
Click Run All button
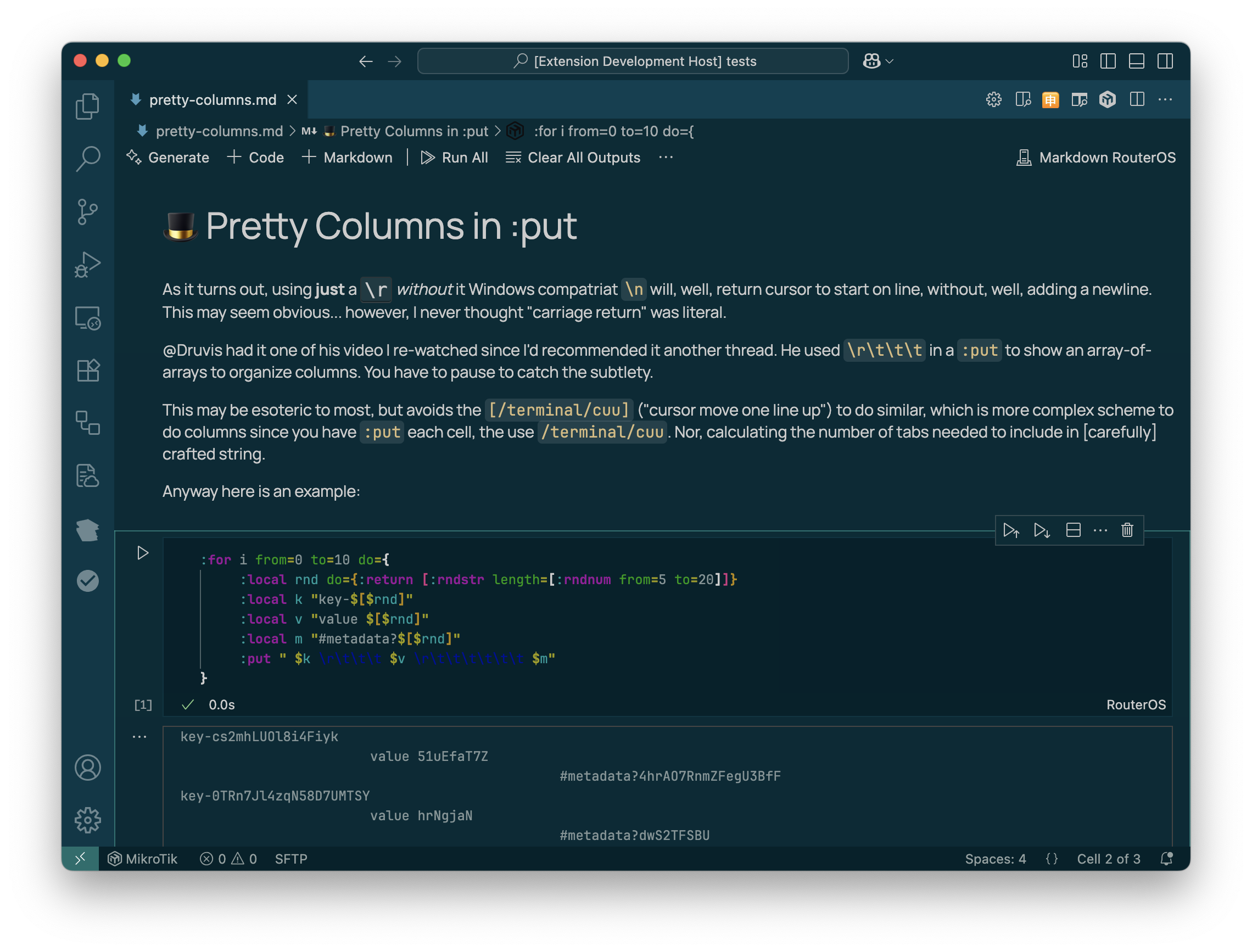455,158
